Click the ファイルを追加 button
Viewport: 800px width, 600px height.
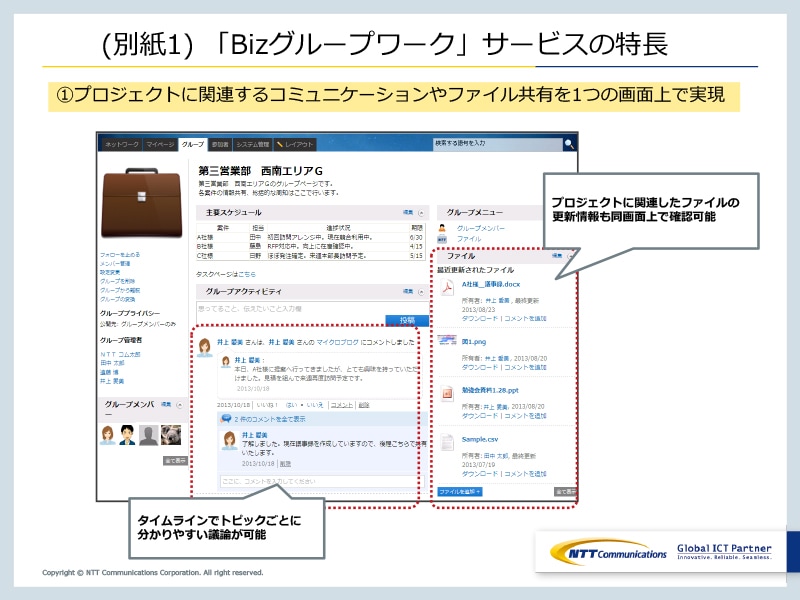(x=460, y=492)
